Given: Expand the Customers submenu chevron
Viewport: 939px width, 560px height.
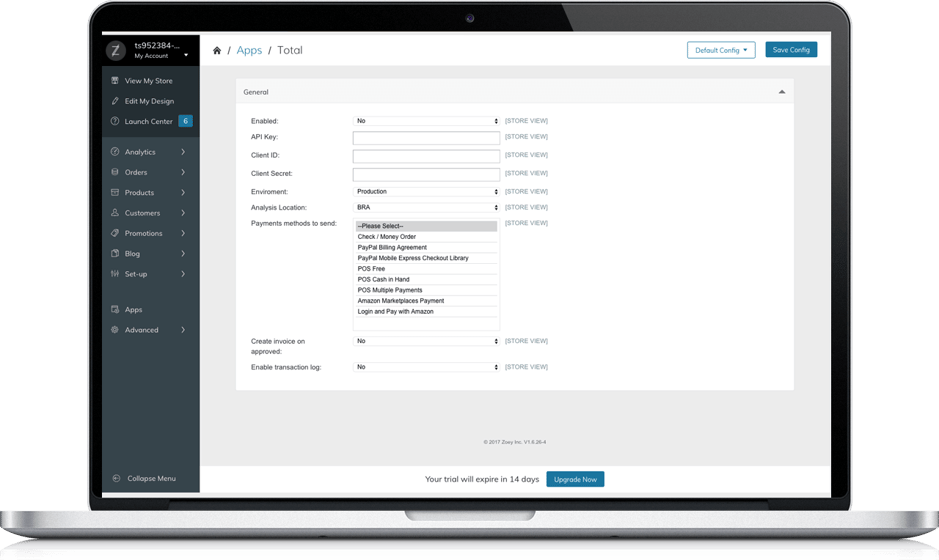Looking at the screenshot, I should [x=183, y=213].
